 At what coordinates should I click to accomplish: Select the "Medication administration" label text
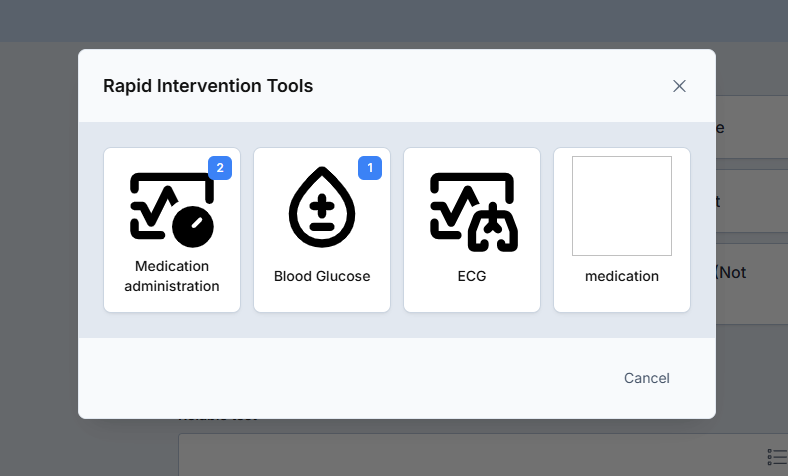click(172, 276)
